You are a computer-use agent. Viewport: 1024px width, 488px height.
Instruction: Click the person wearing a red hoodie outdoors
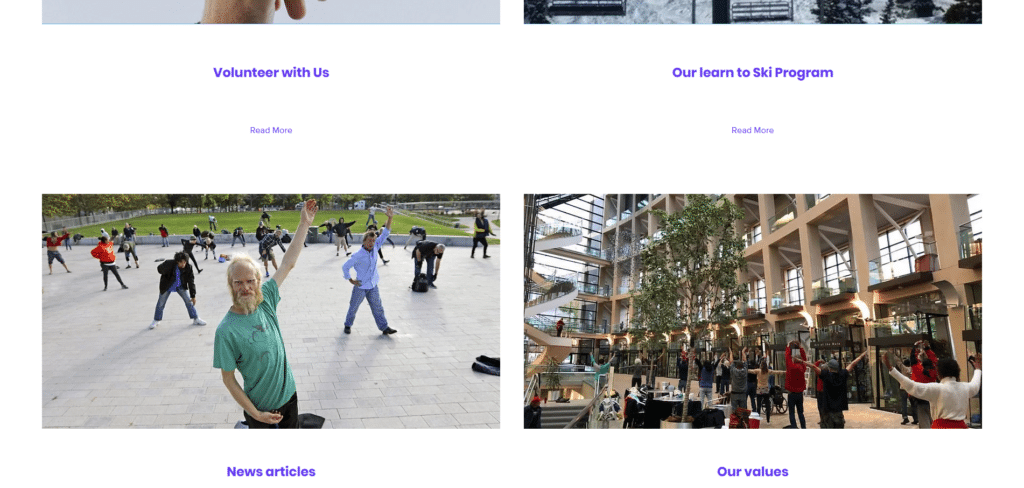tap(107, 261)
